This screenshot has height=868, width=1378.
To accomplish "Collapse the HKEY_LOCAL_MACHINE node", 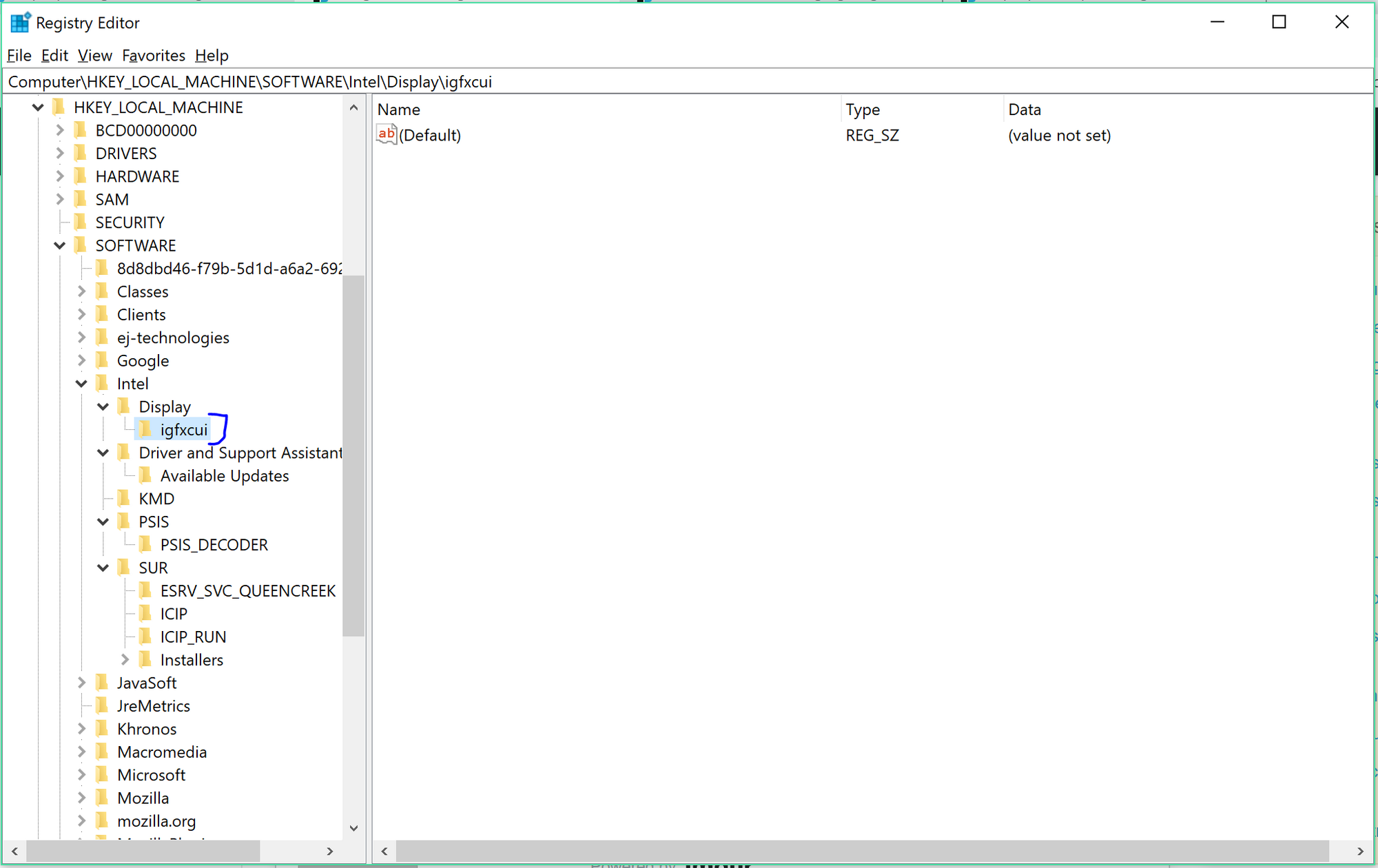I will pyautogui.click(x=38, y=107).
